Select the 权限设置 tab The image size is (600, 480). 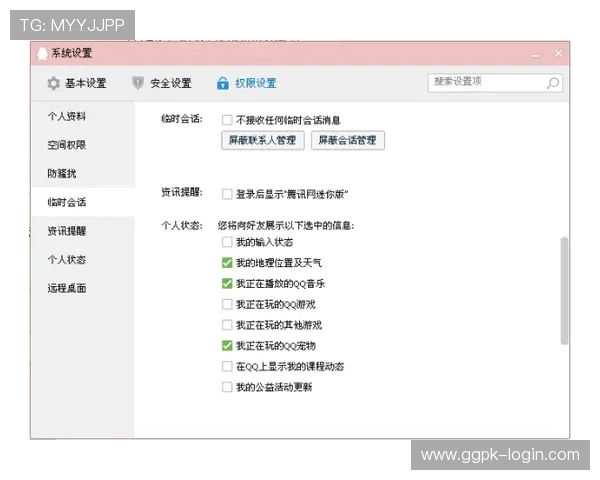coord(246,83)
